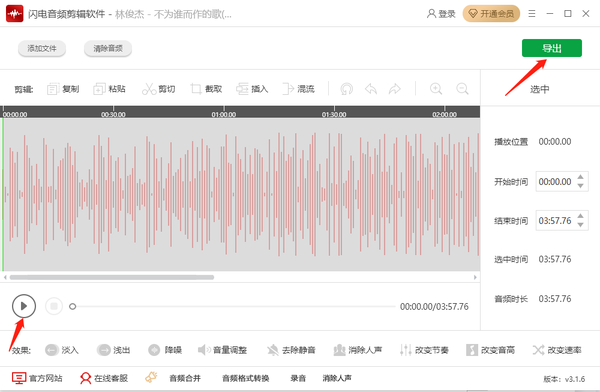600x392 pixels.
Task: Apply the noise reduction (降噪) effect
Action: click(x=165, y=350)
